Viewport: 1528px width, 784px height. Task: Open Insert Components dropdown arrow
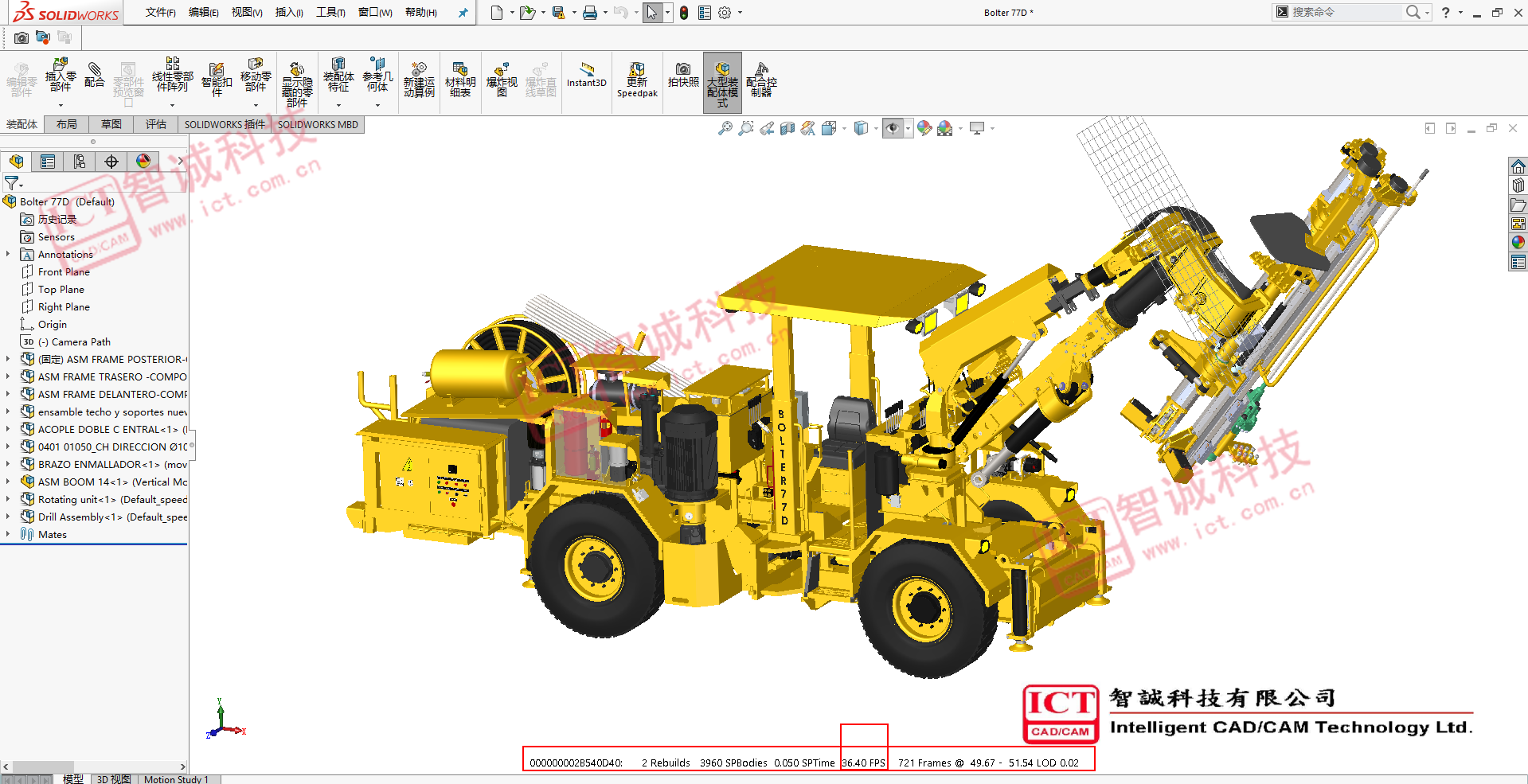click(61, 105)
